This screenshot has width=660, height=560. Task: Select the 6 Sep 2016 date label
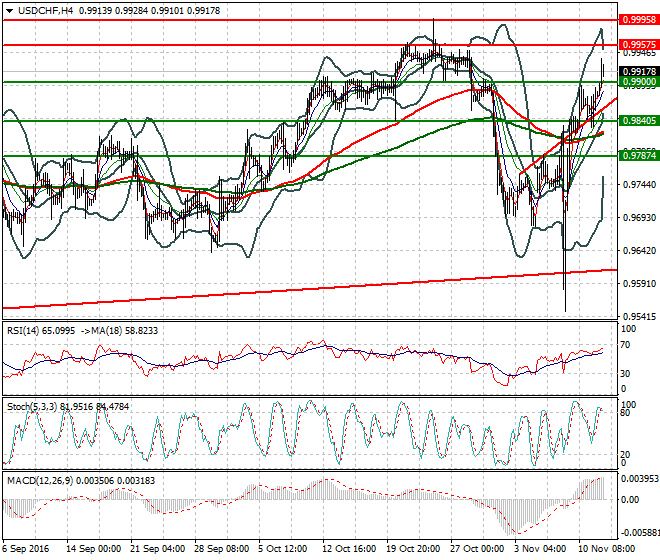[25, 549]
